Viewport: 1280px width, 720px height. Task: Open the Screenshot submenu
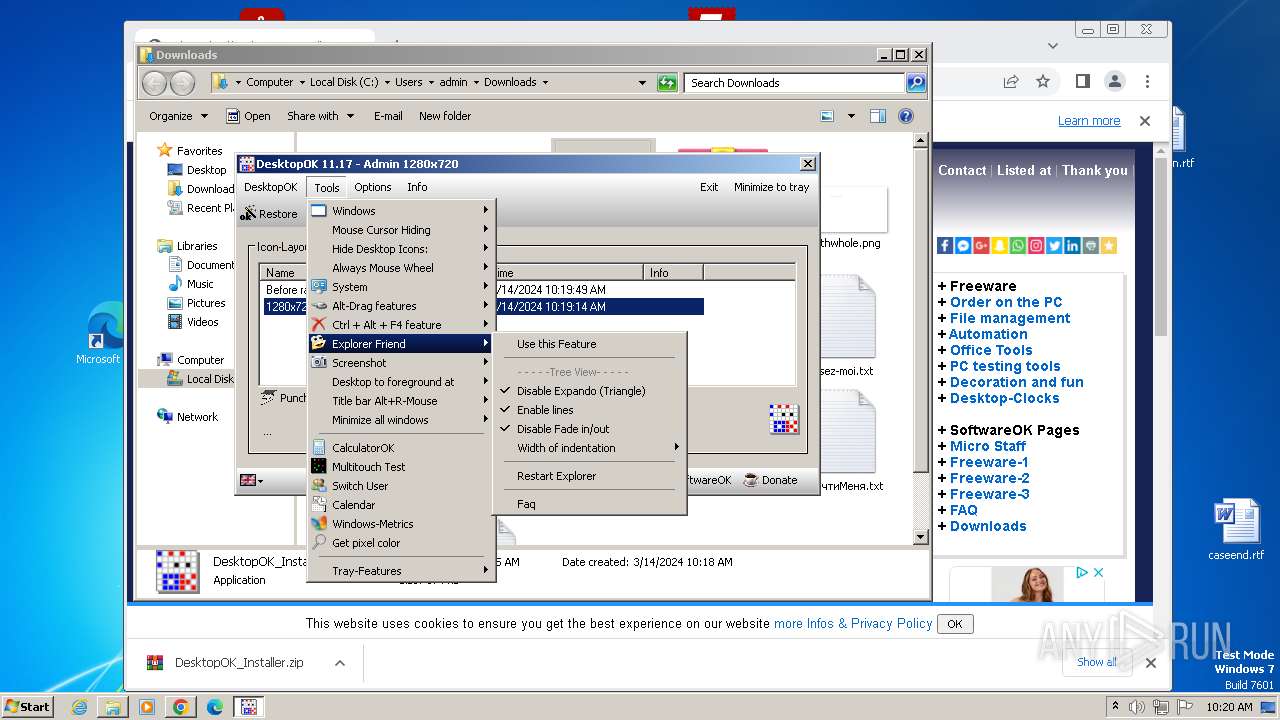(x=401, y=363)
